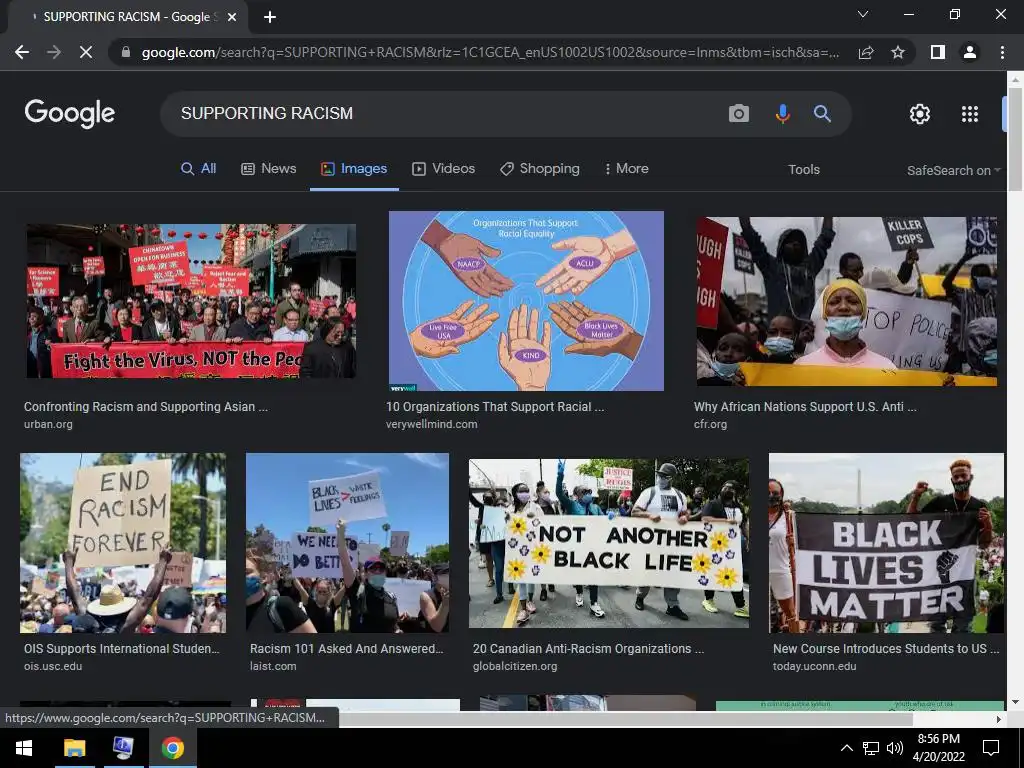Open a new tab with the plus icon
This screenshot has height=768, width=1024.
coord(270,17)
